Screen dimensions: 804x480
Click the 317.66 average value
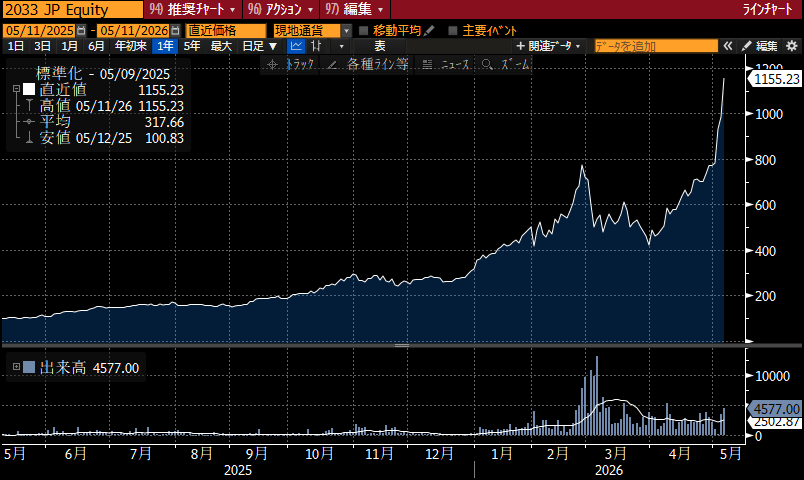164,122
